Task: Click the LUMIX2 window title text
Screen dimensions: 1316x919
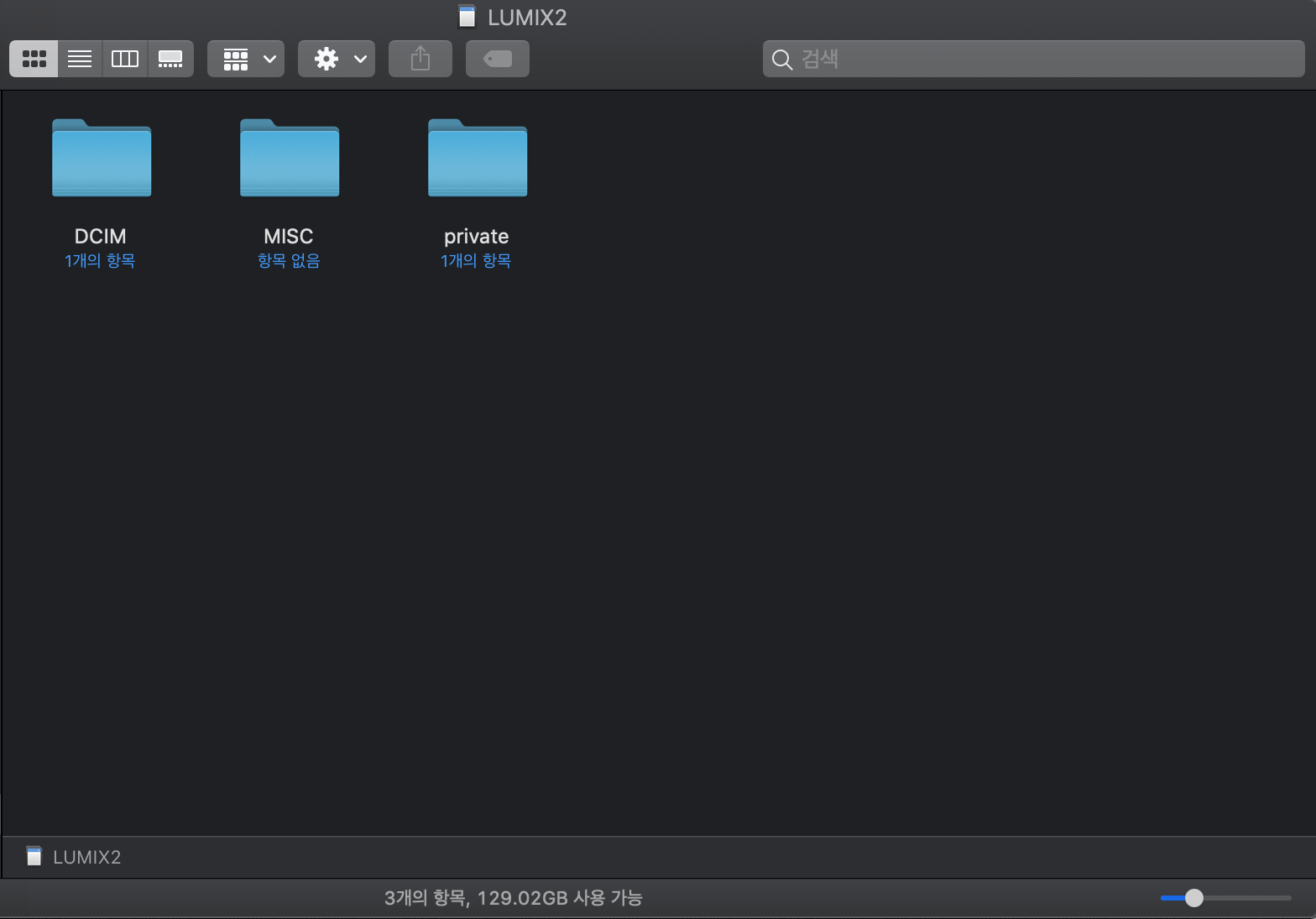Action: point(527,18)
